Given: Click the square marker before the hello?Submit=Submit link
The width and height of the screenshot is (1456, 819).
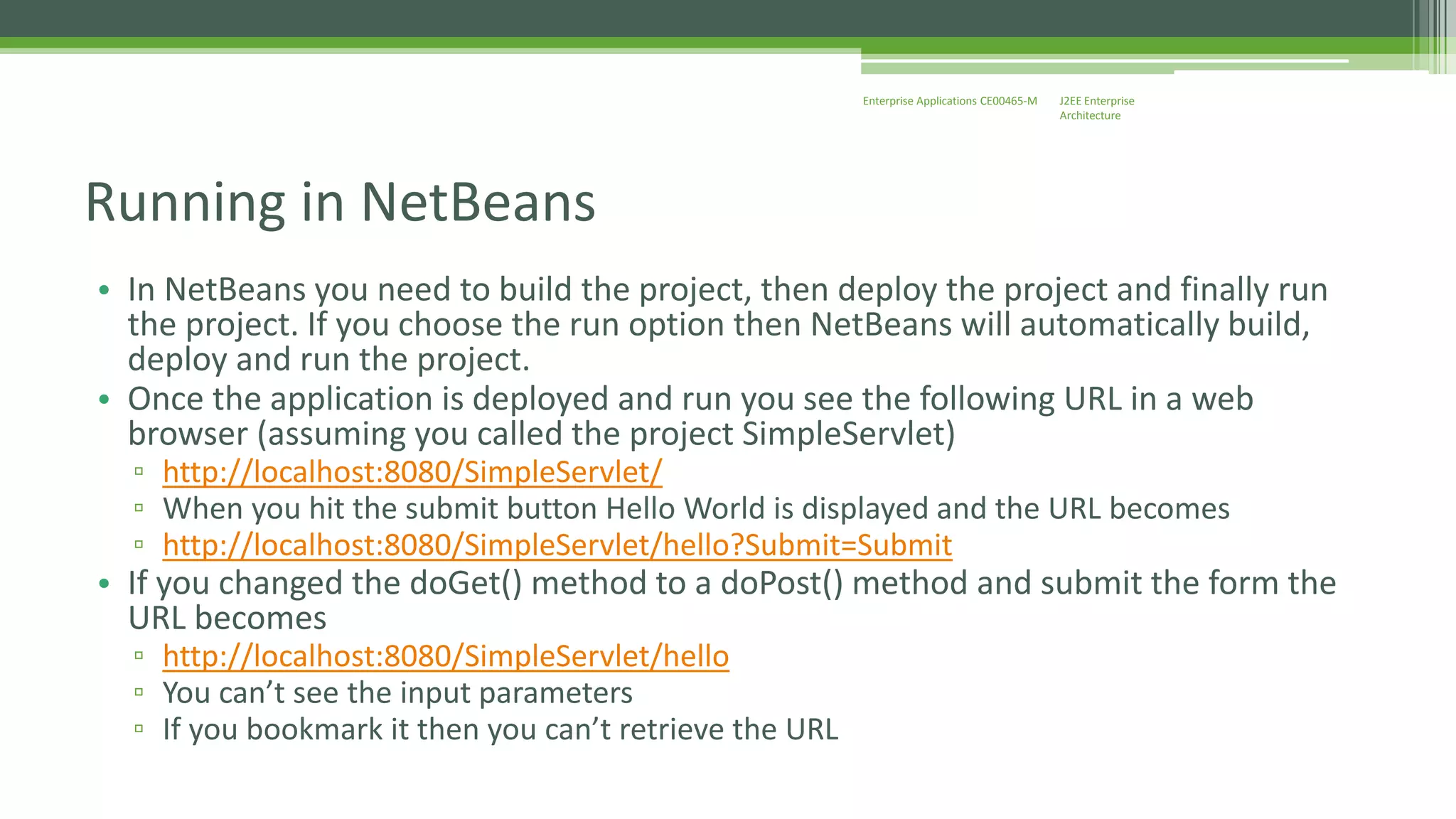Looking at the screenshot, I should coord(139,545).
